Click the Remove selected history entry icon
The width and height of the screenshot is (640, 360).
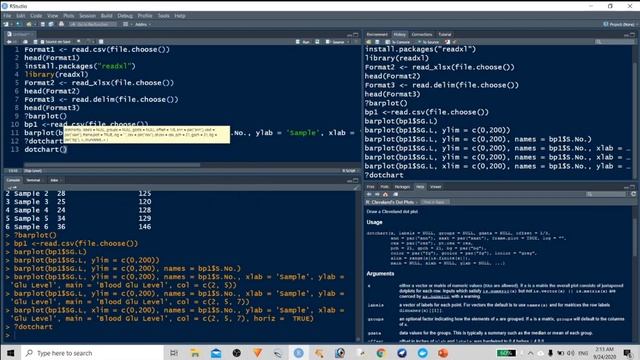pyautogui.click(x=448, y=42)
